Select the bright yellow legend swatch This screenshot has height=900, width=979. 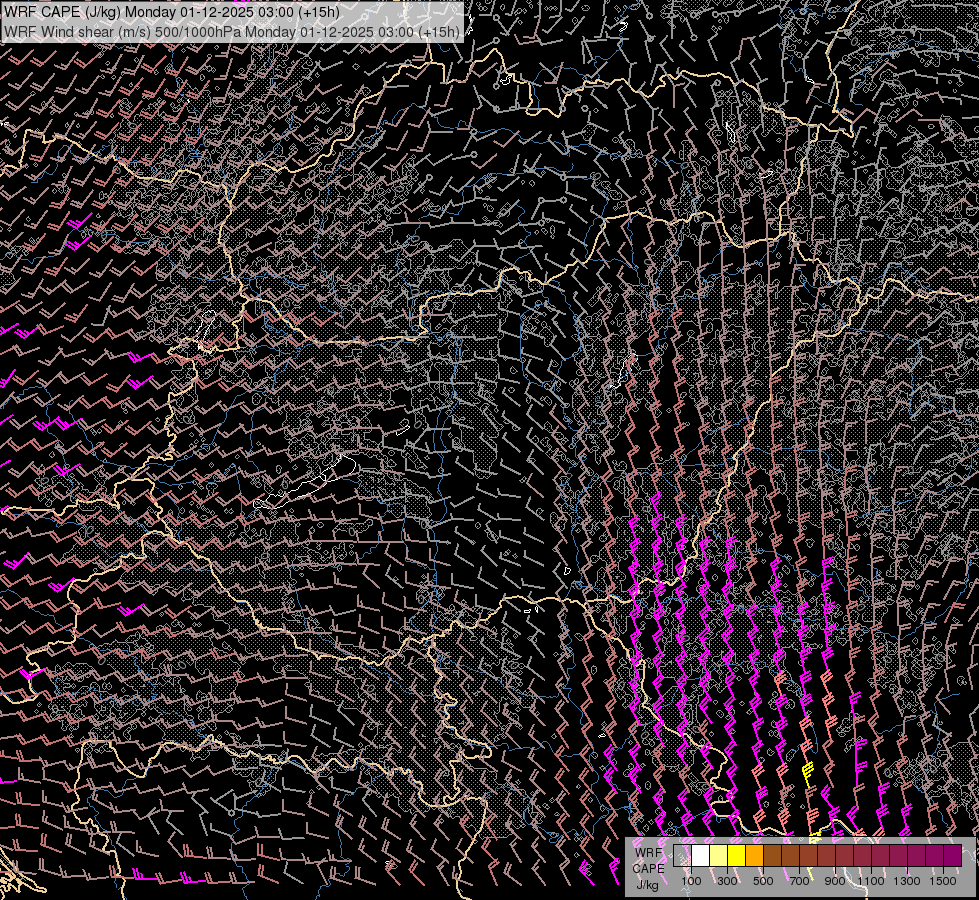(736, 855)
